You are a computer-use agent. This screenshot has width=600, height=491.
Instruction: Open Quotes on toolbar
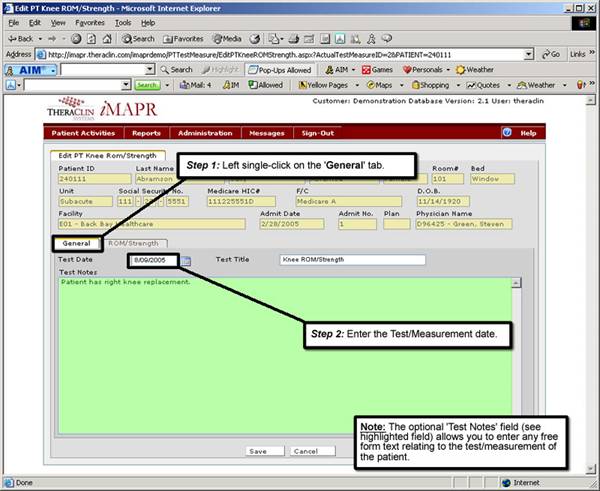483,85
